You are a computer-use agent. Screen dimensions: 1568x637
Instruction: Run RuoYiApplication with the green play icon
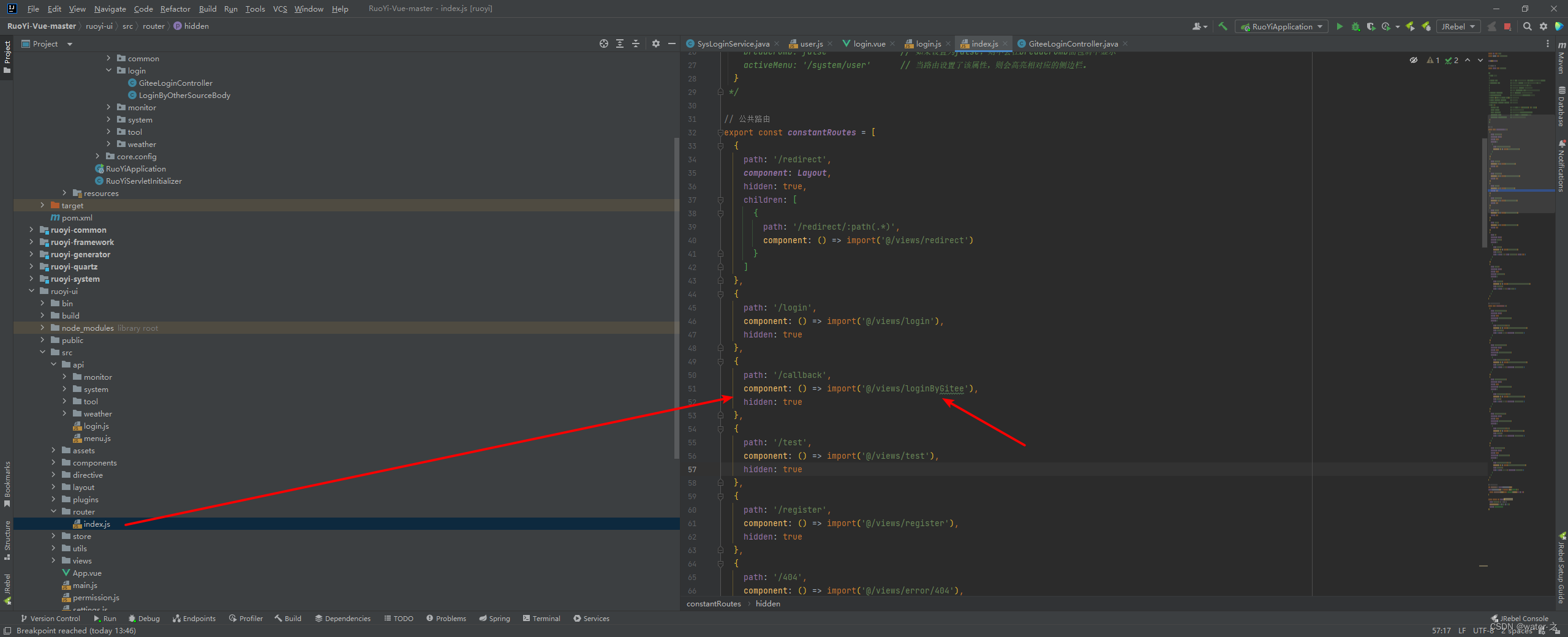coord(1340,26)
